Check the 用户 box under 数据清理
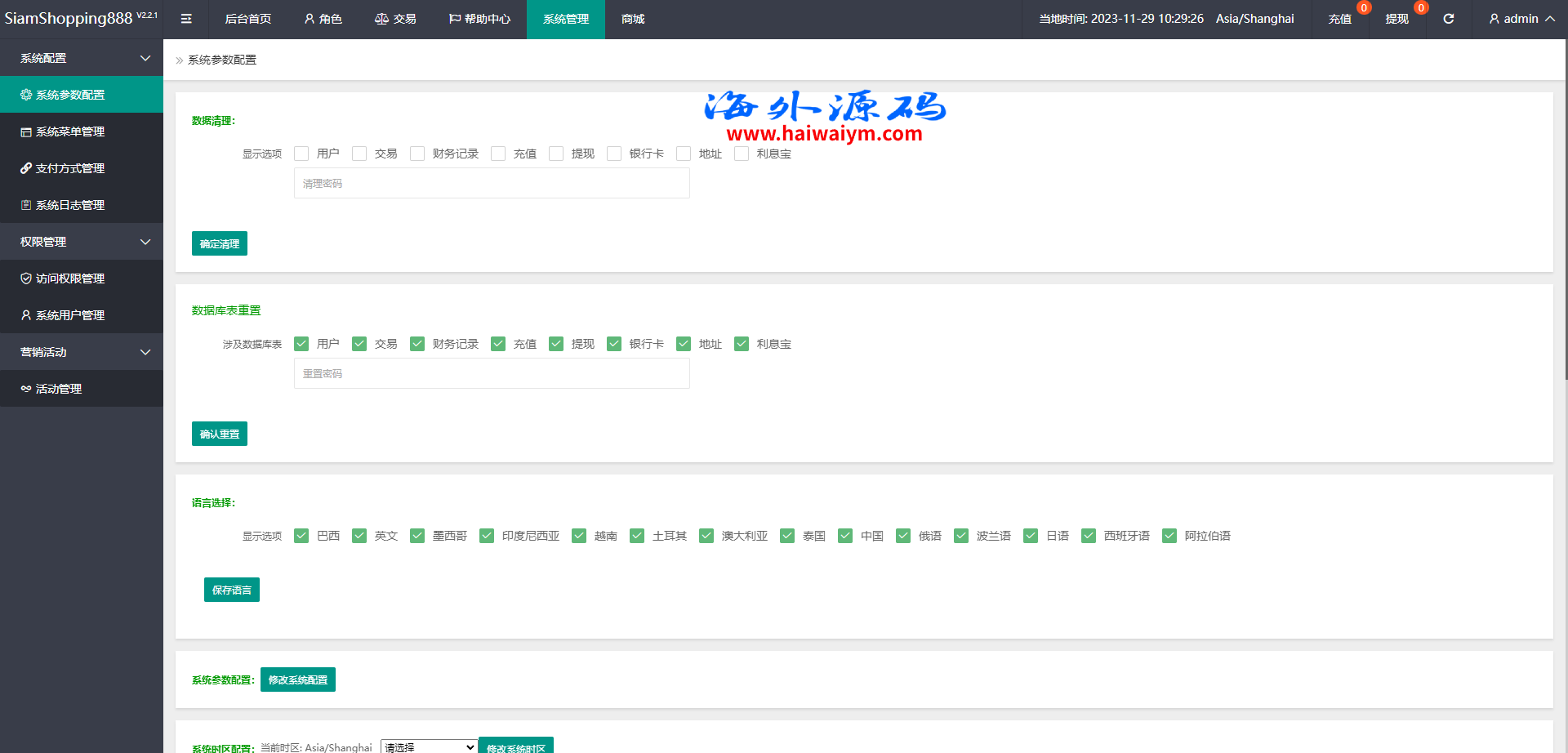This screenshot has width=1568, height=753. tap(301, 154)
